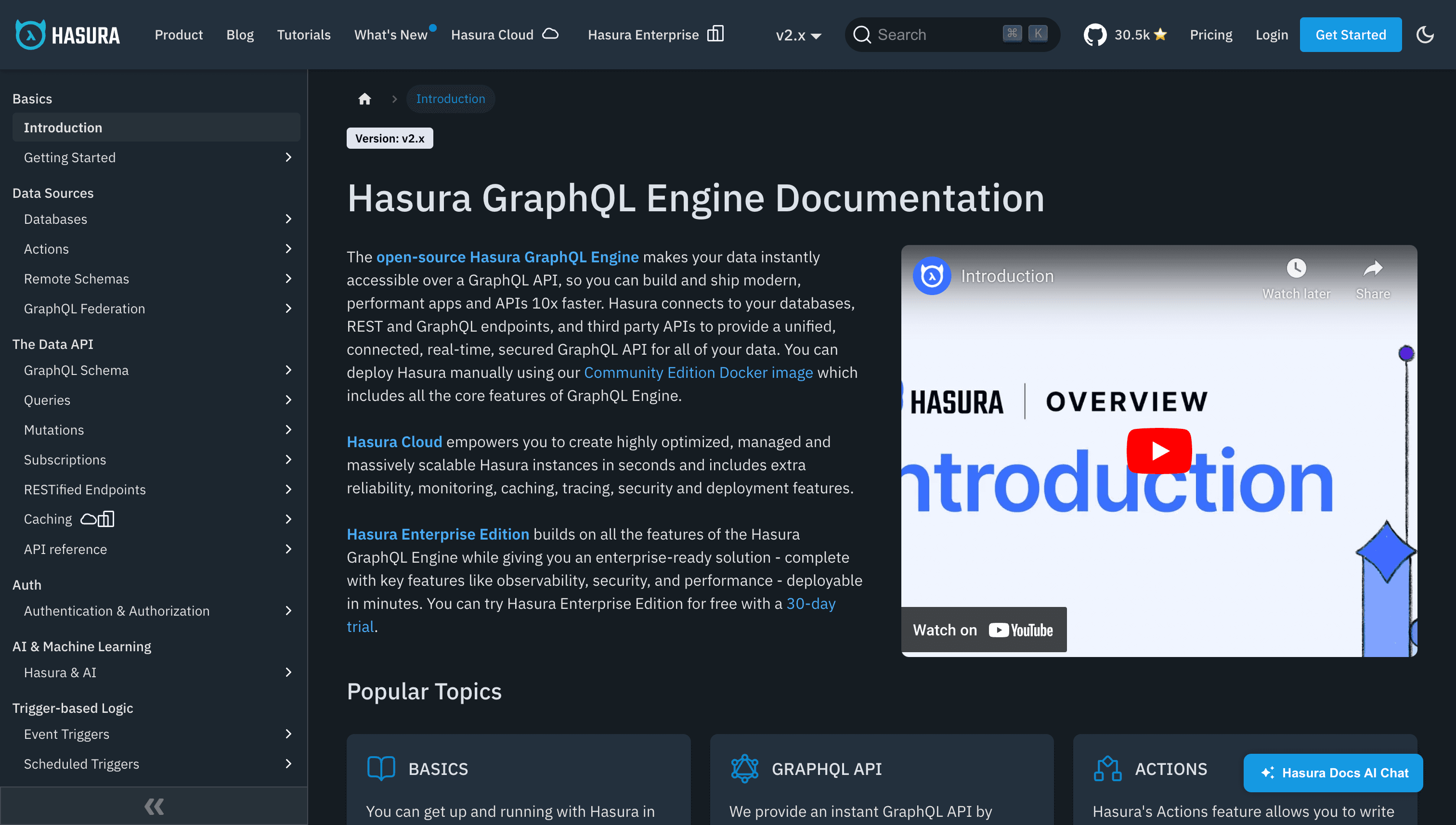Screen dimensions: 1456x825
Task: Open the v2.x version dropdown
Action: pos(798,35)
